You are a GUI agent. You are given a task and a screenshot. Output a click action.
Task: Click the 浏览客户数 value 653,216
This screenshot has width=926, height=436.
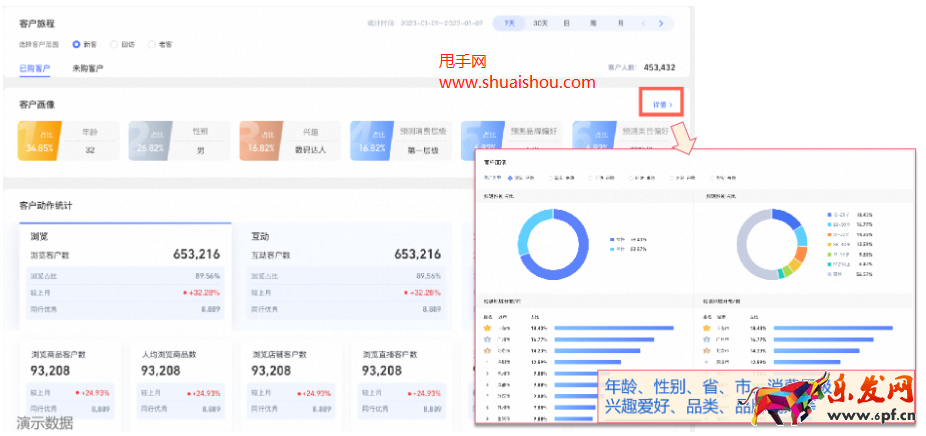tap(197, 255)
